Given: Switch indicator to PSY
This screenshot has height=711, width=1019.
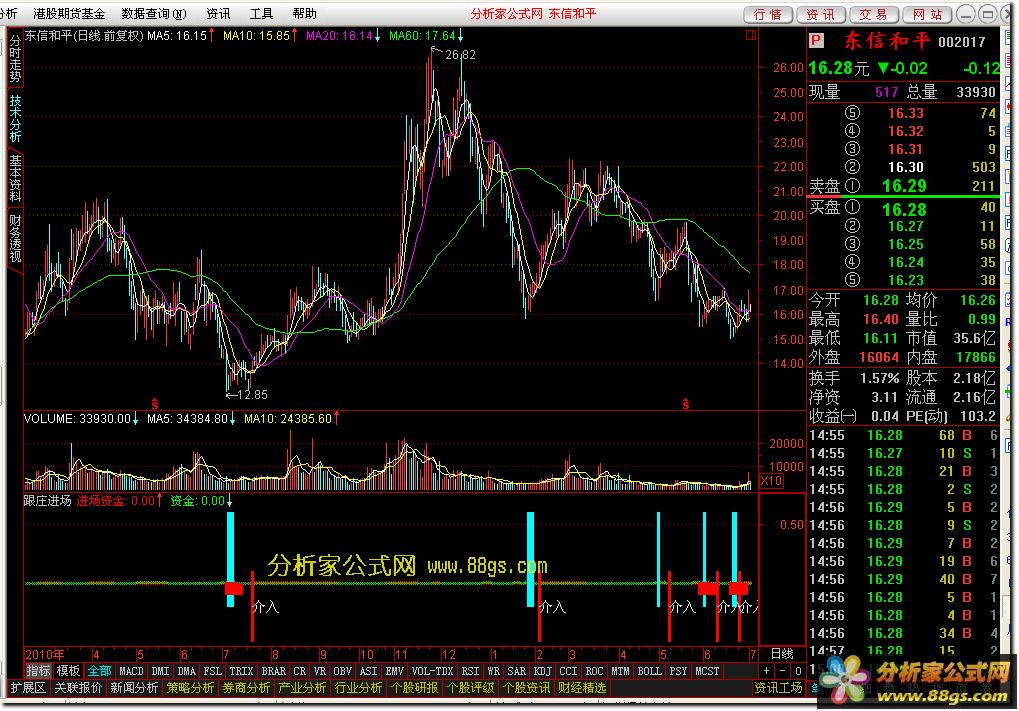Looking at the screenshot, I should point(678,671).
